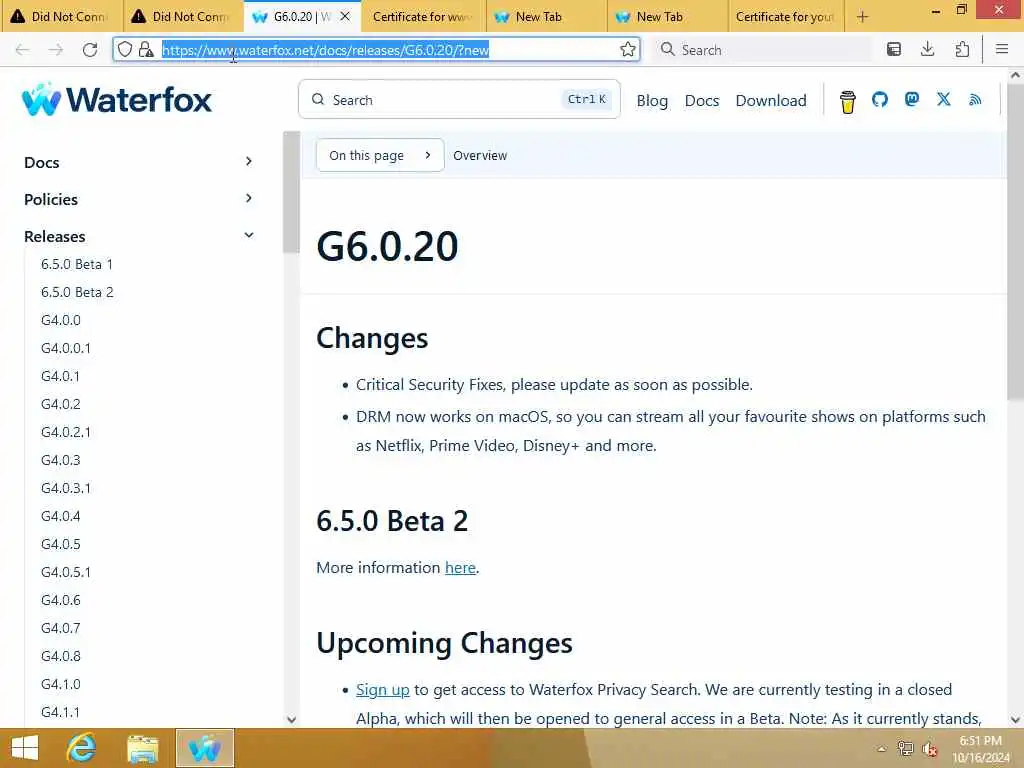Screen dimensions: 1024x768
Task: Open the site padlock security info
Action: (146, 50)
